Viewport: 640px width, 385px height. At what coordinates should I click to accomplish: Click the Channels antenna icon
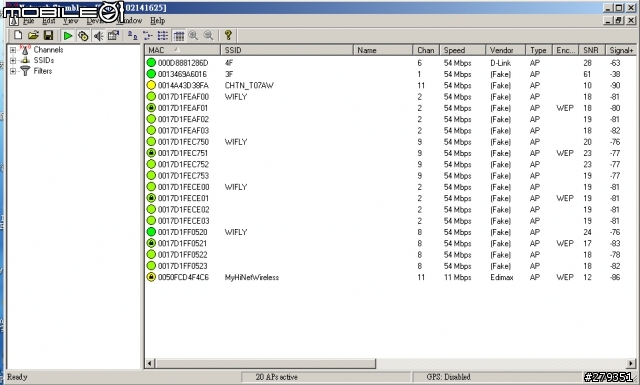(x=25, y=49)
